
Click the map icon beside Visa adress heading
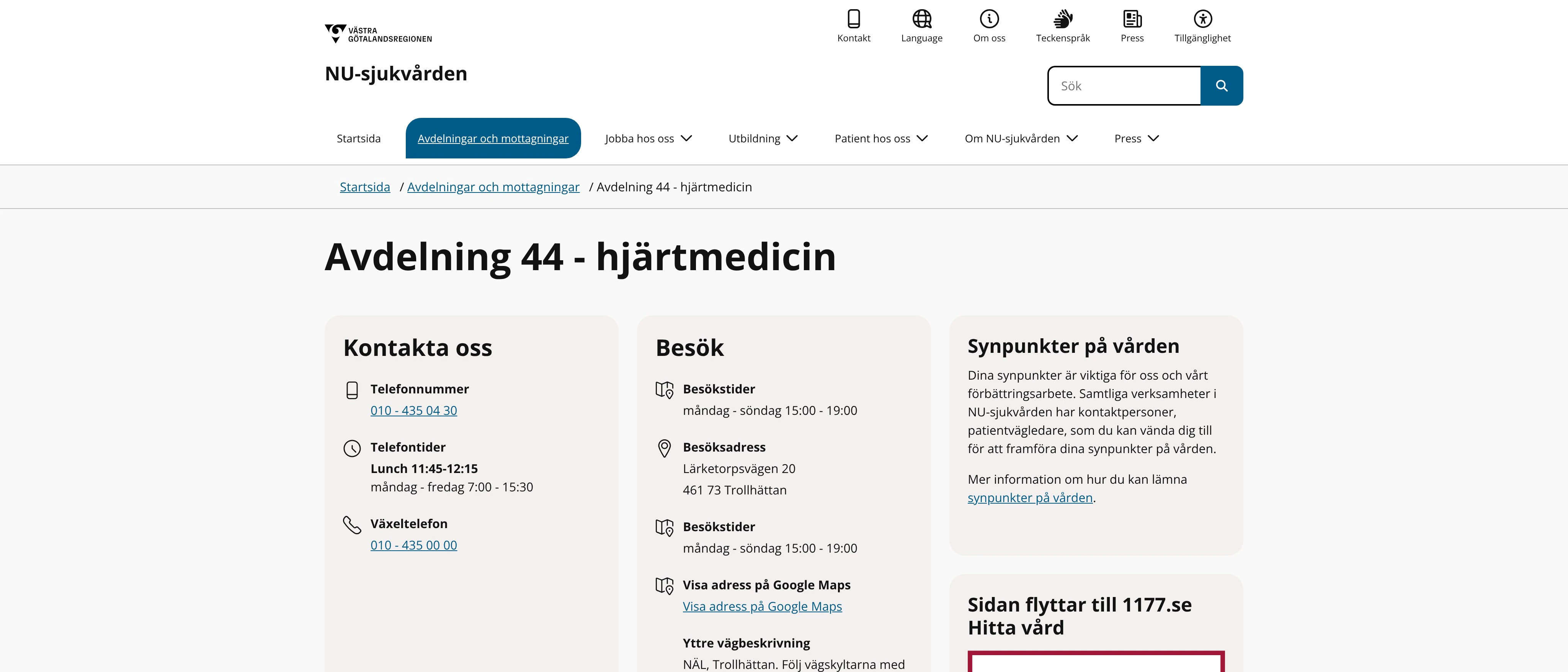pyautogui.click(x=664, y=586)
